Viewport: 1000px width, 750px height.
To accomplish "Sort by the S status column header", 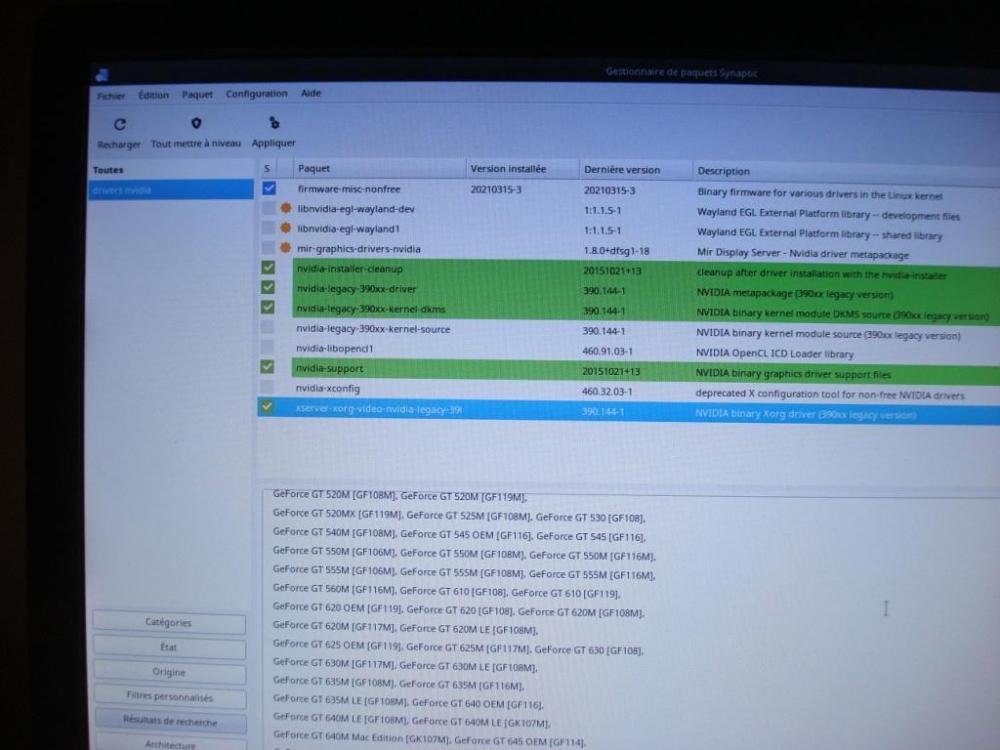I will tap(267, 168).
